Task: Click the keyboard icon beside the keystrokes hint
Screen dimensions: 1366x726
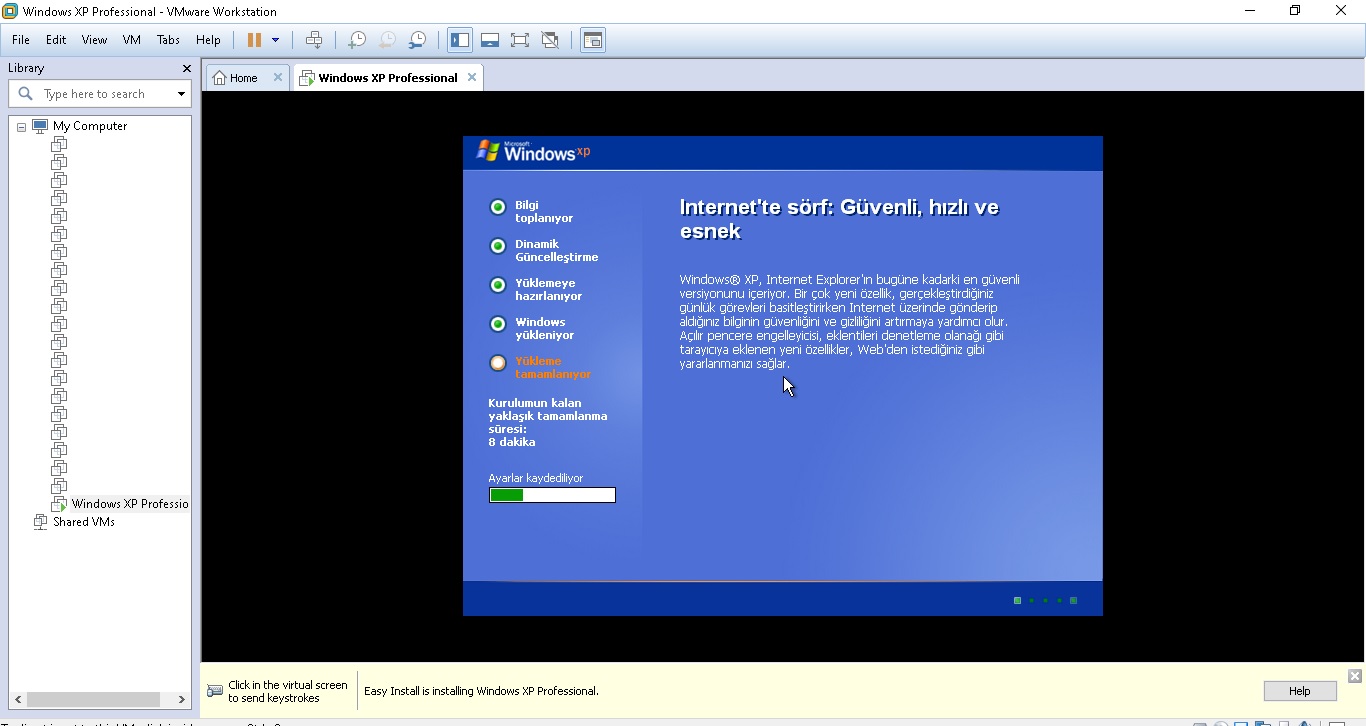Action: coord(215,691)
